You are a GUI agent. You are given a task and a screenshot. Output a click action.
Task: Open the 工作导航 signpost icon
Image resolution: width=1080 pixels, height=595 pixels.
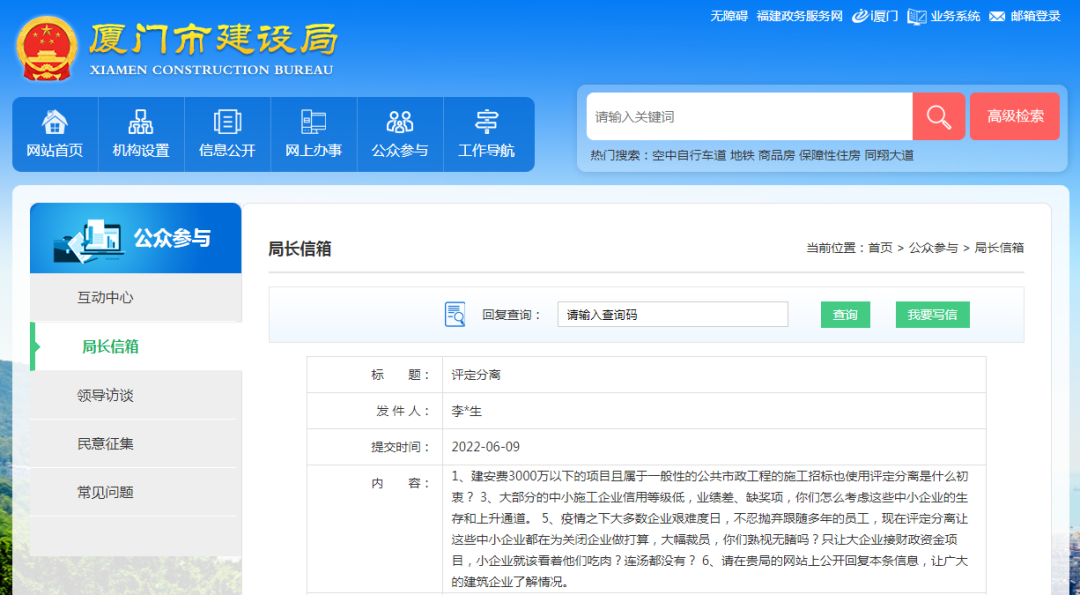pyautogui.click(x=486, y=122)
